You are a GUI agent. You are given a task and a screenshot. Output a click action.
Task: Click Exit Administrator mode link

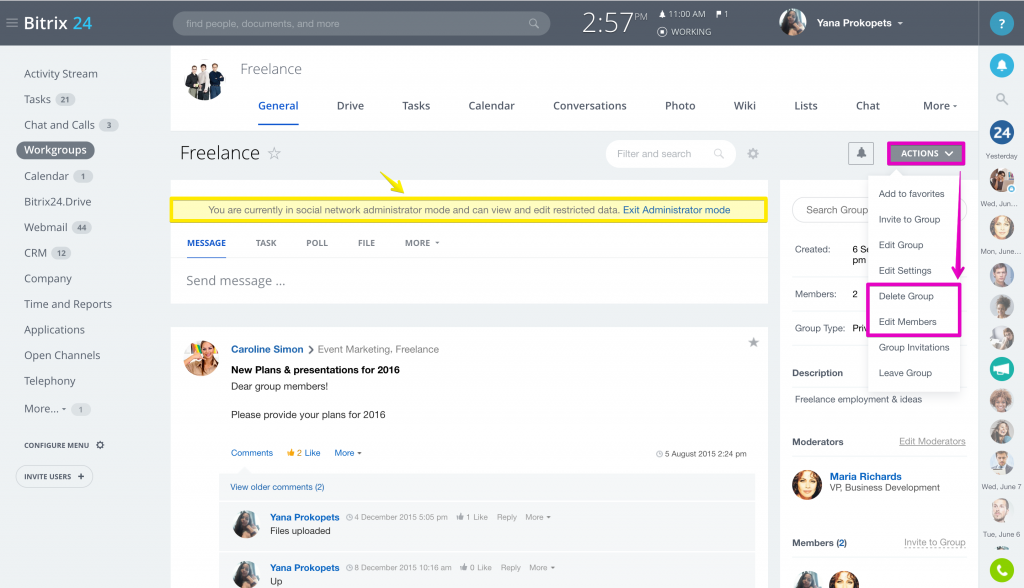677,210
